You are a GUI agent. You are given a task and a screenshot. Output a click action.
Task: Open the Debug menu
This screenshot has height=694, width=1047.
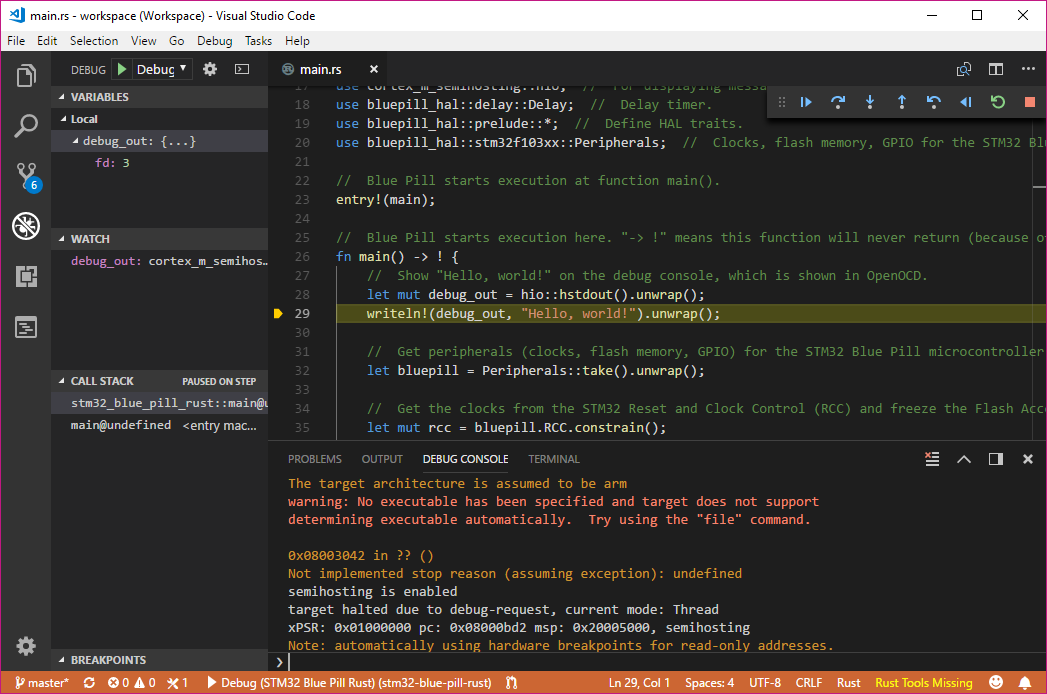214,41
